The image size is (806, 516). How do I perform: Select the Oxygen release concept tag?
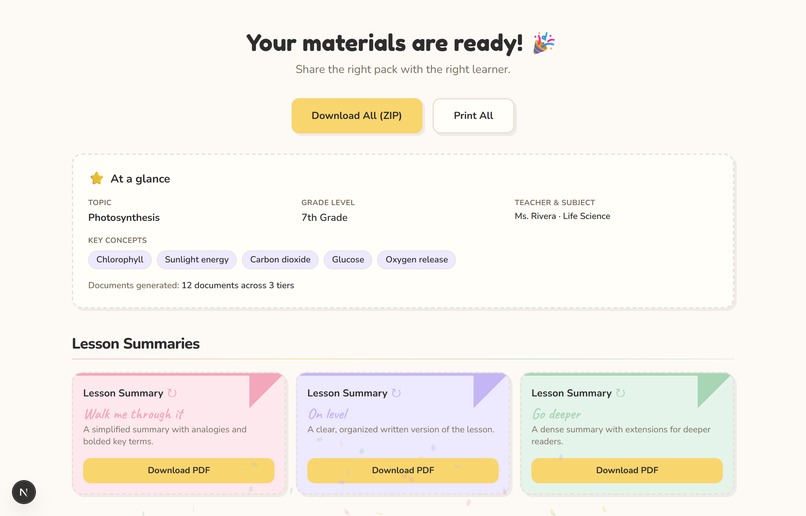tap(417, 260)
